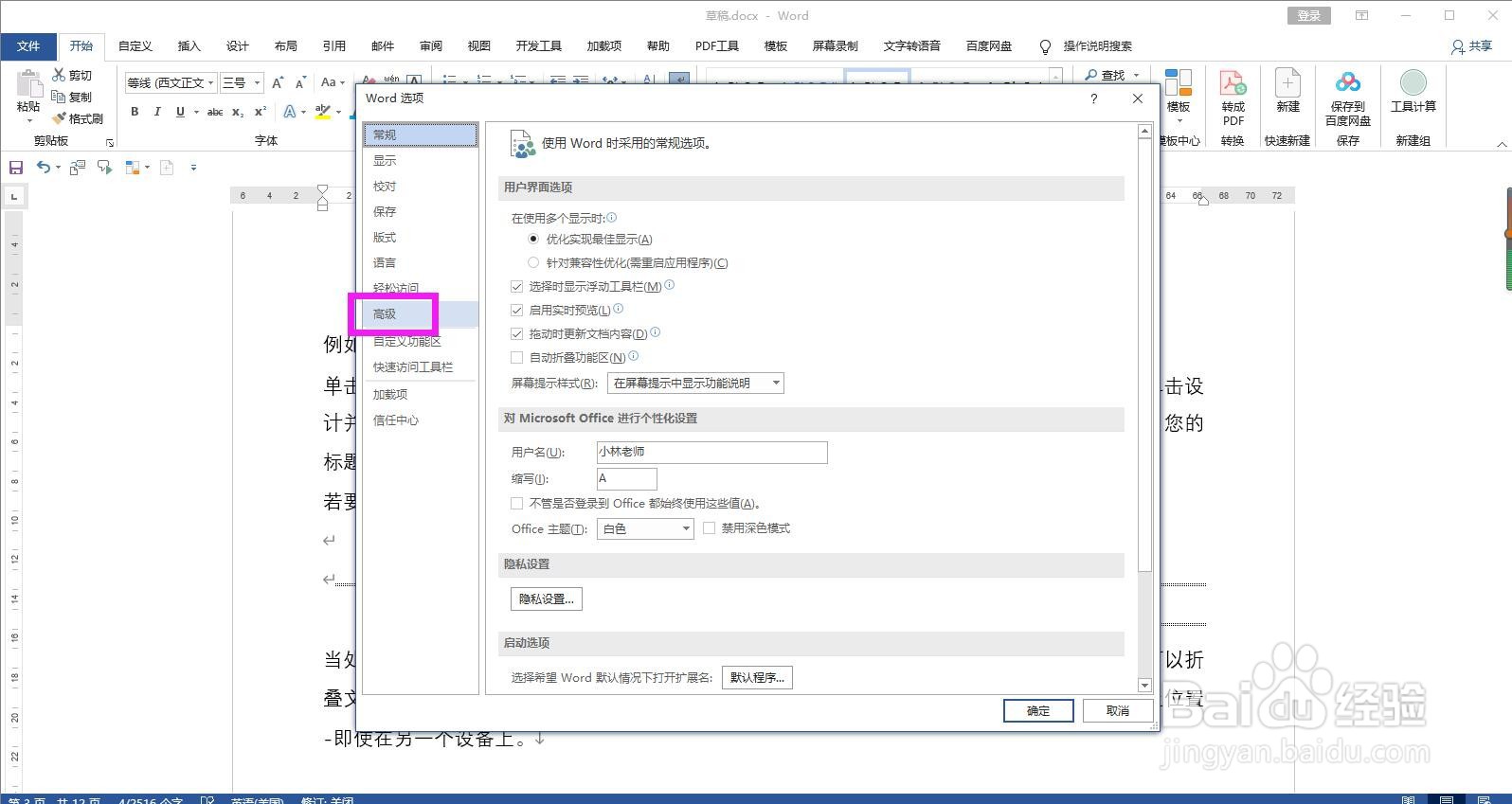Apply superscript formatting
Image resolution: width=1512 pixels, height=804 pixels.
point(261,112)
